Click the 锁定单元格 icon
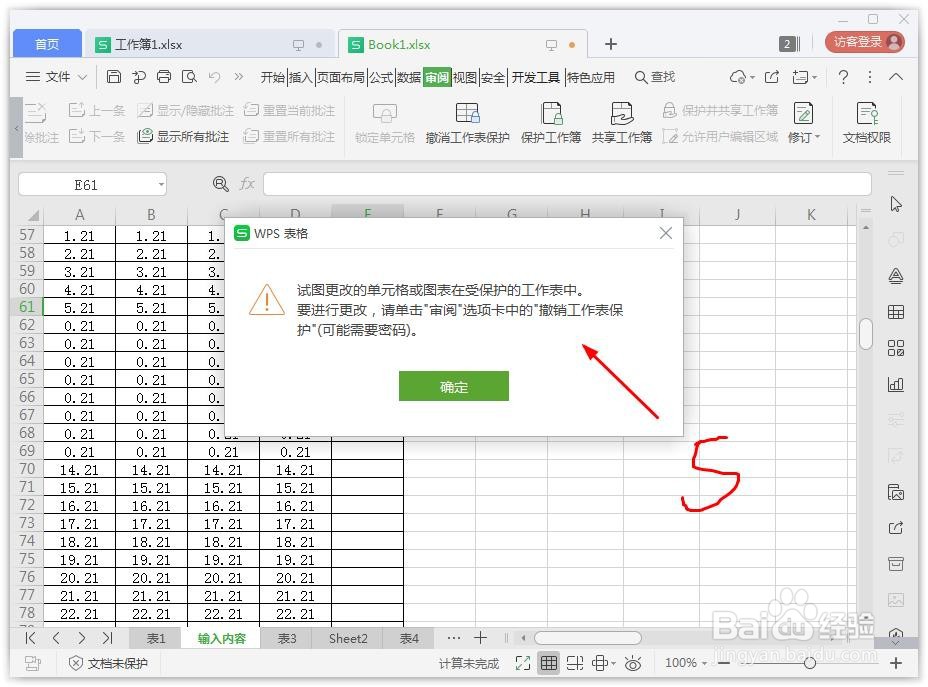Viewport: 928px width, 687px height. (385, 122)
